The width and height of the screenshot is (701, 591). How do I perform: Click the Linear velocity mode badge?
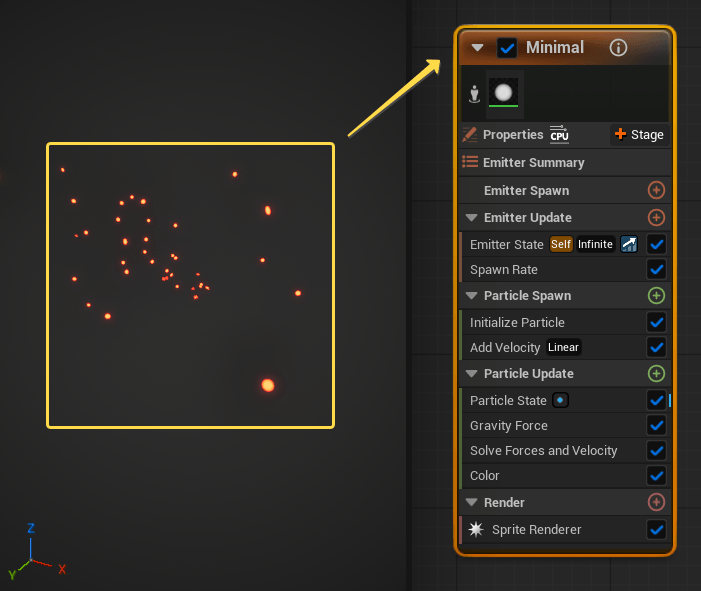[563, 347]
